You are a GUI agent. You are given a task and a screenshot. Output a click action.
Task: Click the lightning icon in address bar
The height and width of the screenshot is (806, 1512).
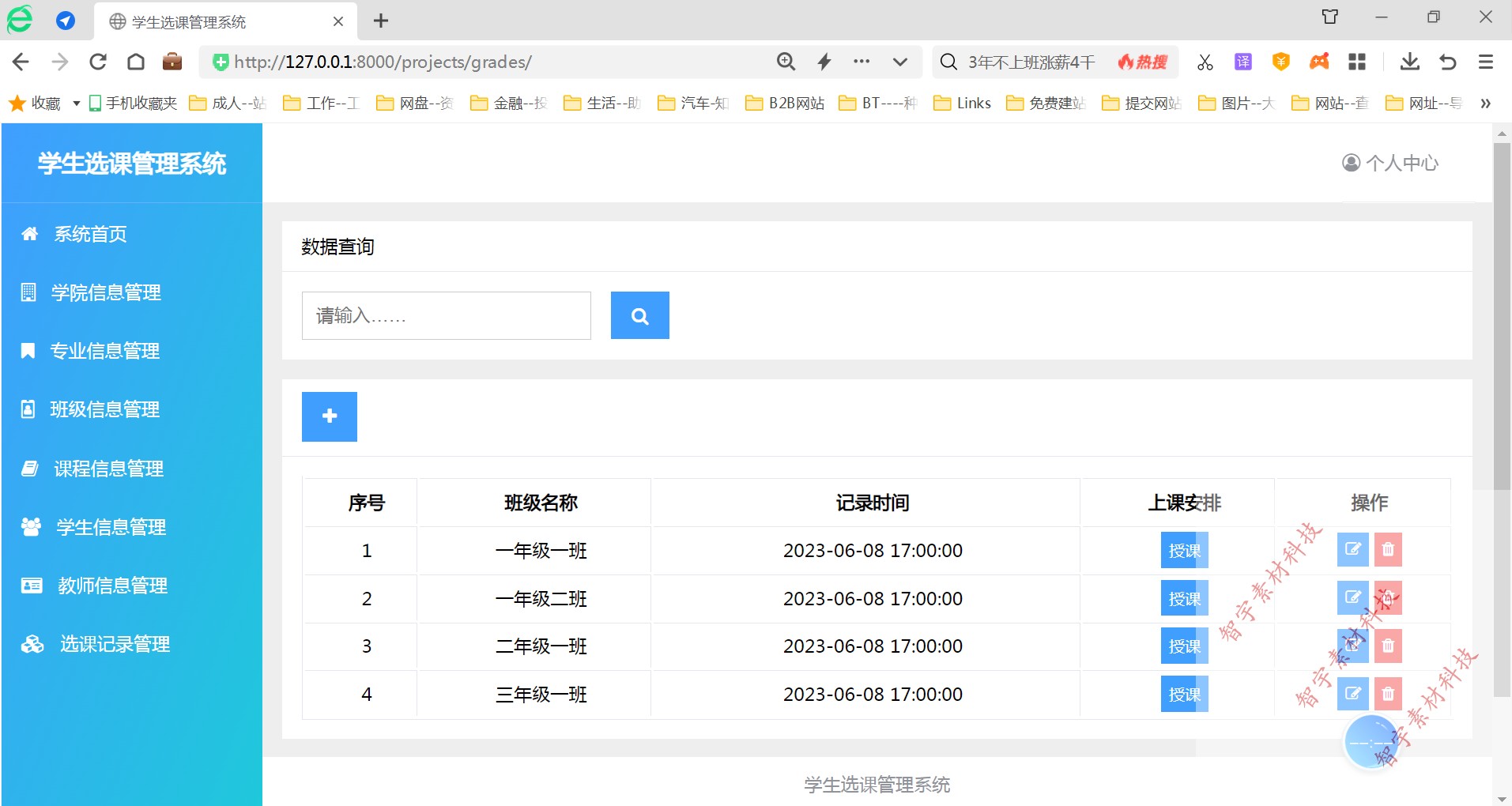tap(824, 62)
